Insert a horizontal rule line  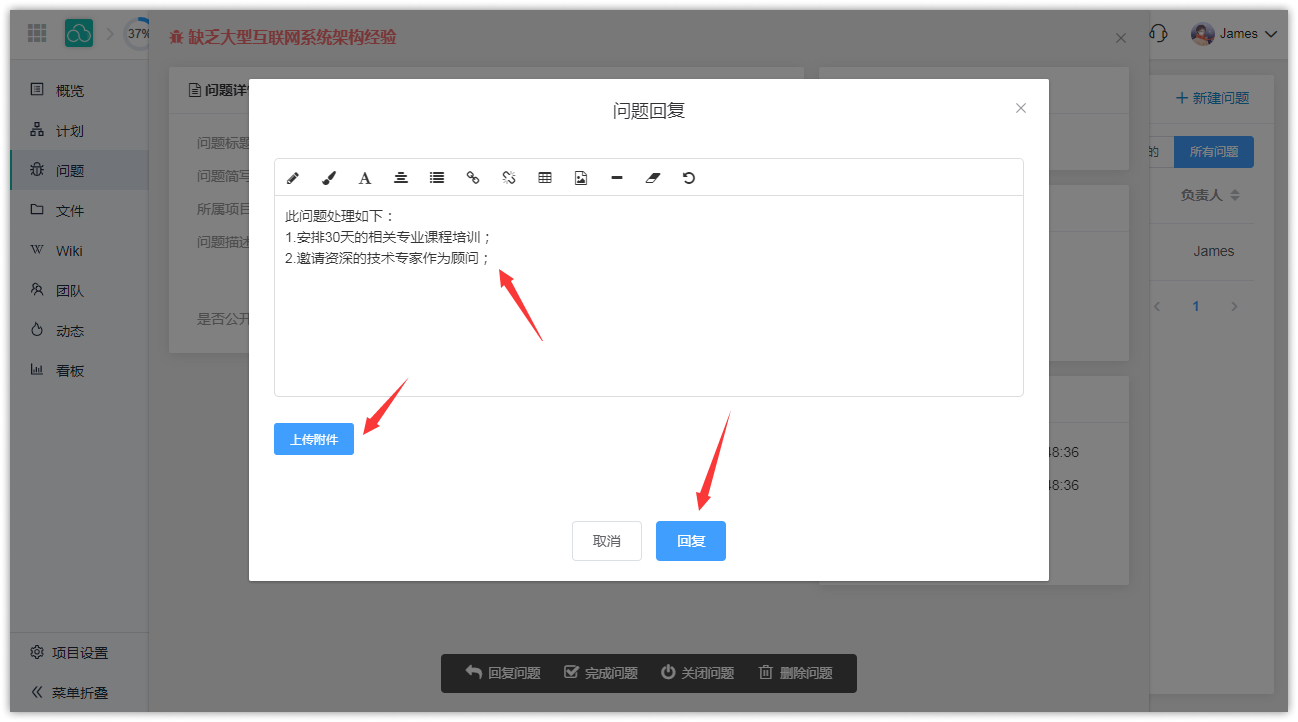617,178
